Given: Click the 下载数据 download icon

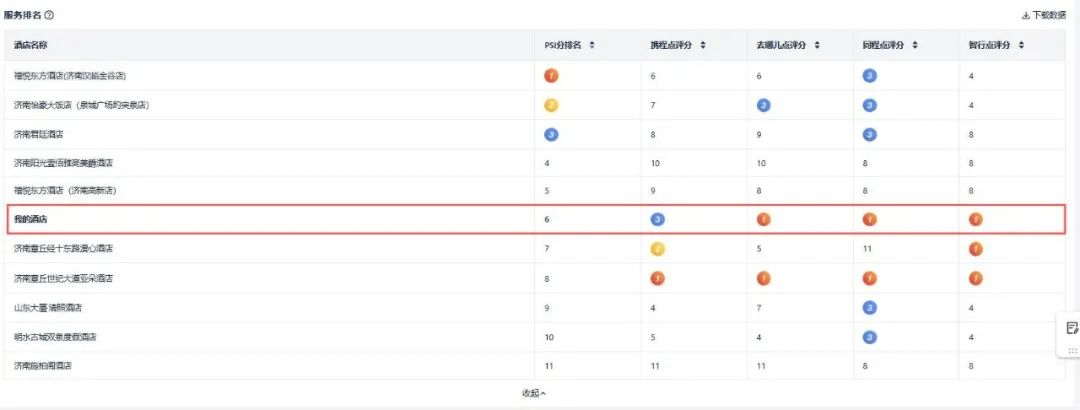Looking at the screenshot, I should point(1025,16).
